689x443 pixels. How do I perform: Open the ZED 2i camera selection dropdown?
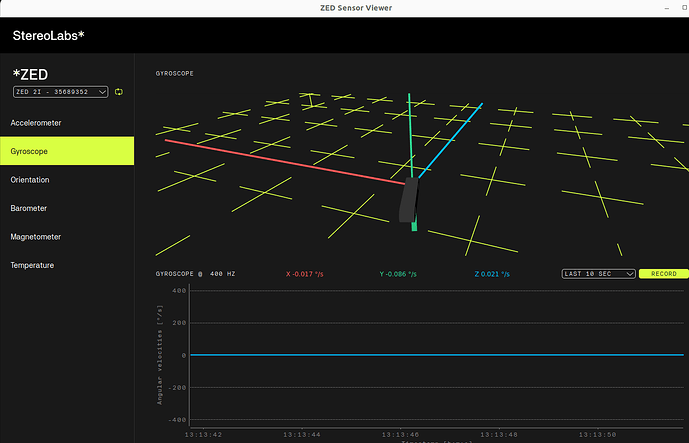pos(60,92)
